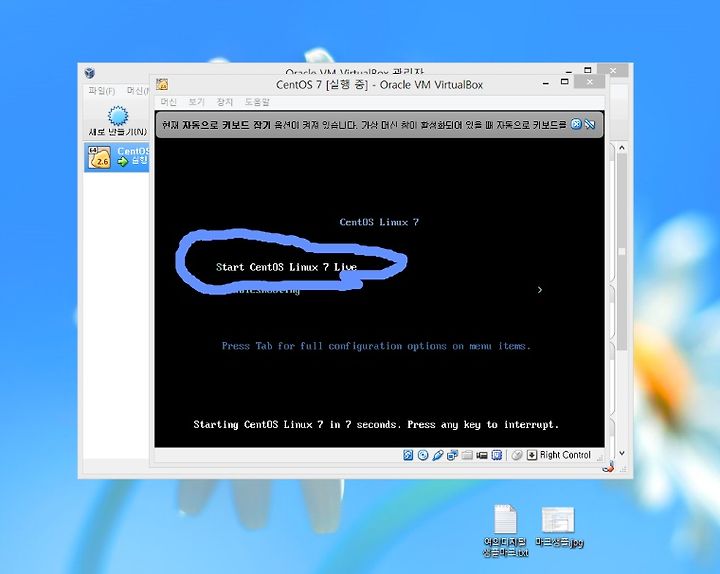Click the Right Control host key label
Viewport: 720px width, 574px height.
(x=565, y=455)
